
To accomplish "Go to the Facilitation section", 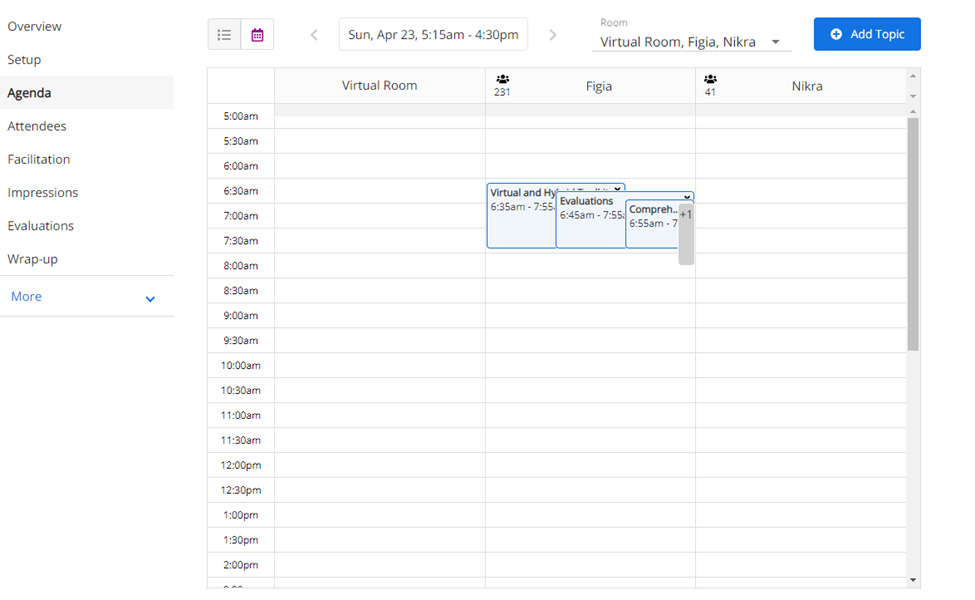I will 39,159.
